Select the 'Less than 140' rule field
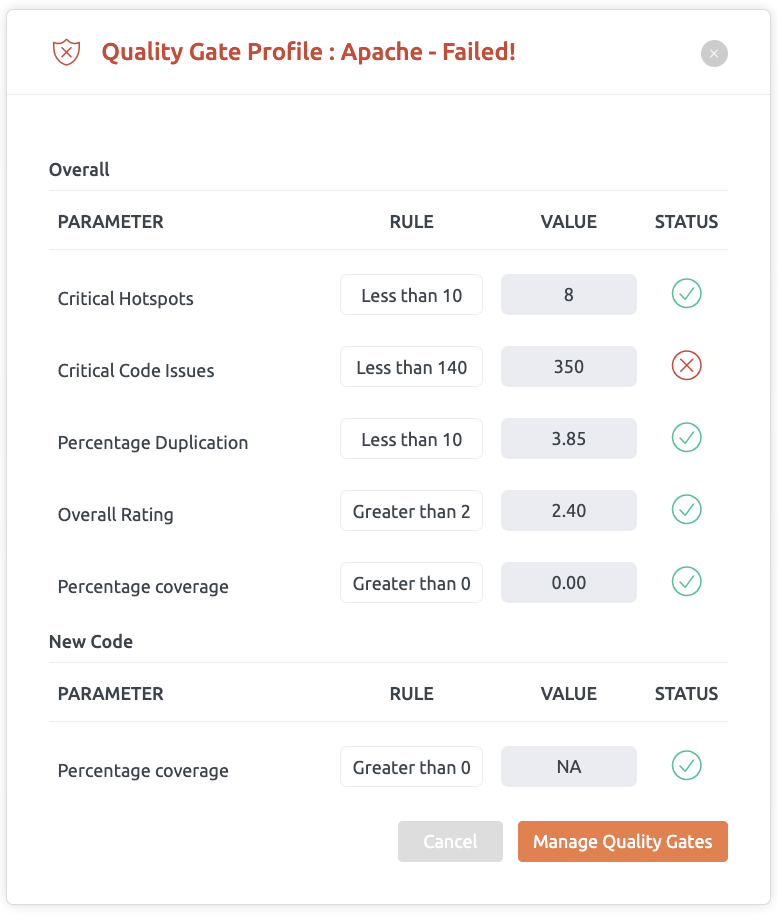 (411, 367)
